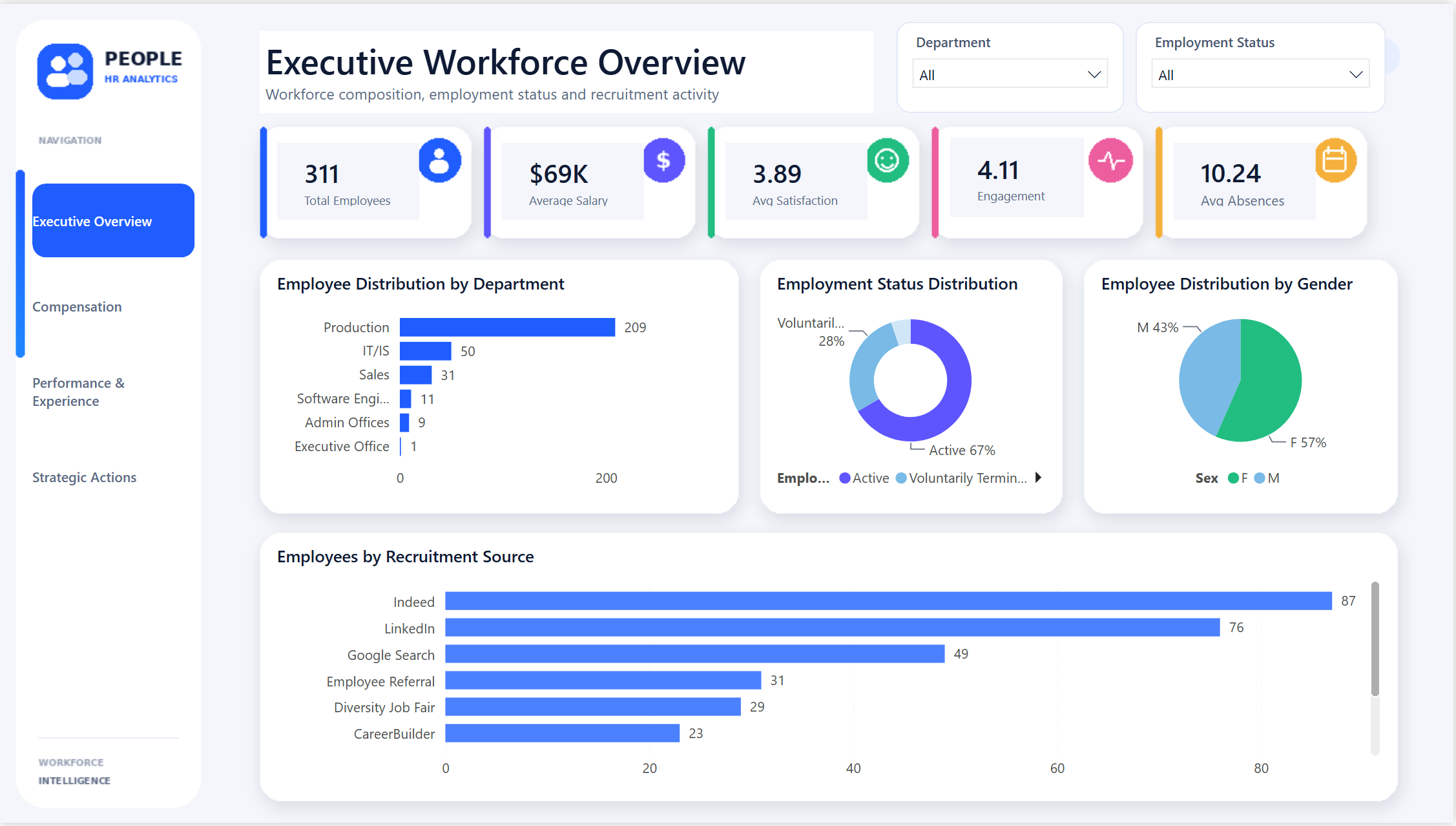Click the 4.11 Engagement value
Image resolution: width=1456 pixels, height=826 pixels.
coord(998,171)
